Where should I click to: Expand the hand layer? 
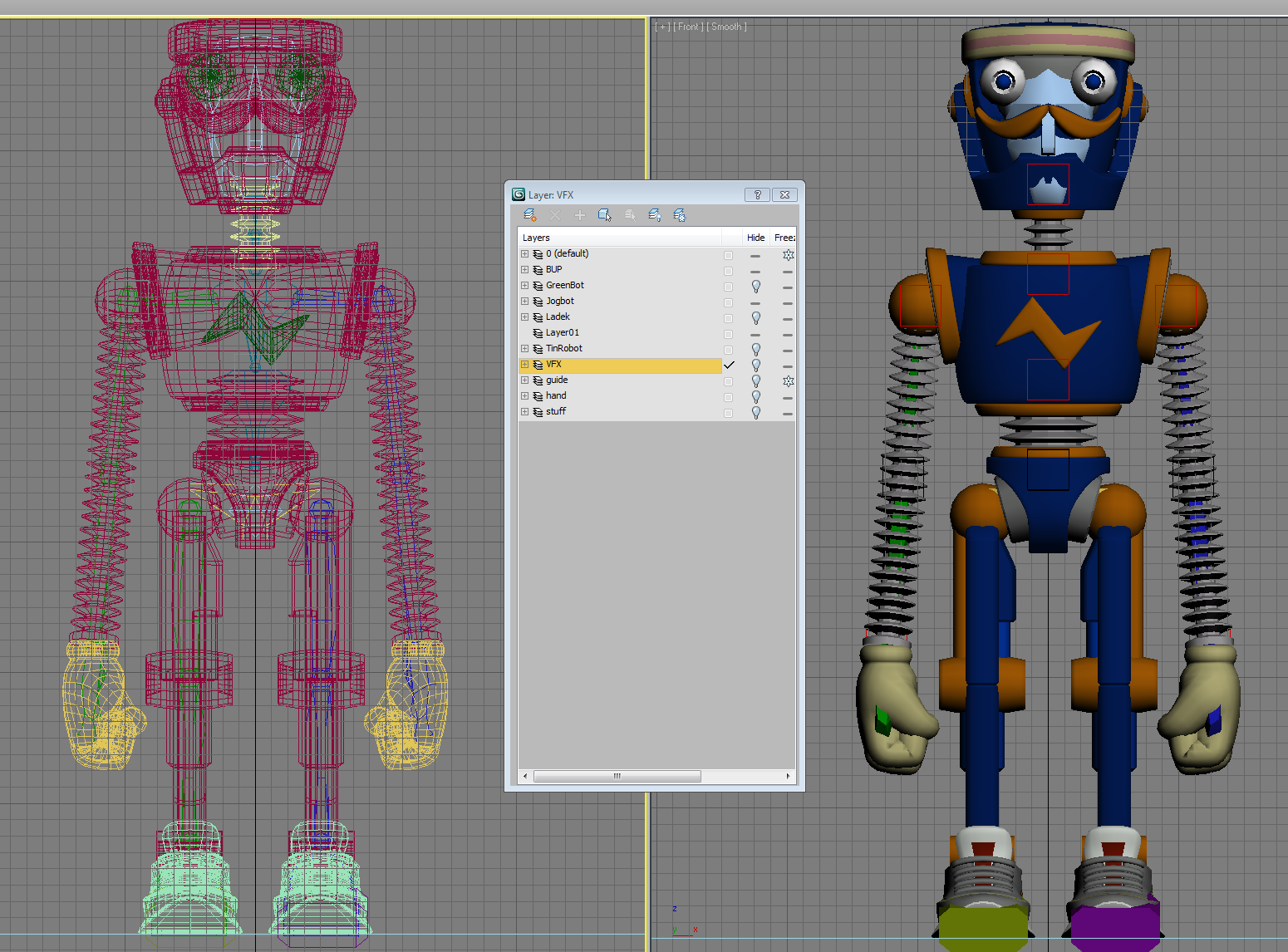pyautogui.click(x=524, y=396)
